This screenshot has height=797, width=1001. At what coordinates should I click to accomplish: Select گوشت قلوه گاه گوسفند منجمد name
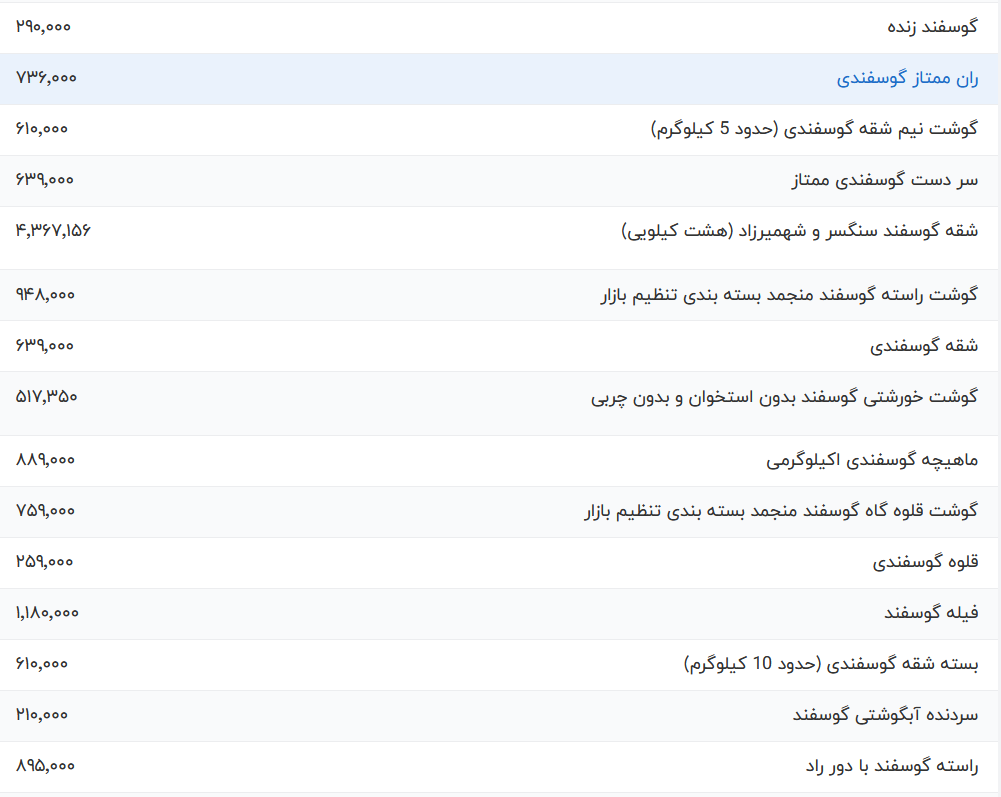pyautogui.click(x=781, y=512)
